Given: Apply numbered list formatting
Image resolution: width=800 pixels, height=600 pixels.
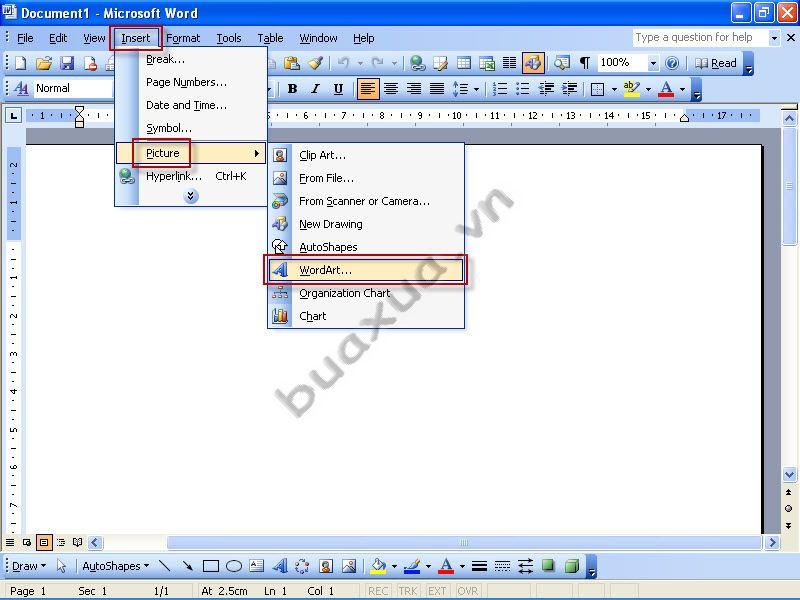Looking at the screenshot, I should click(499, 89).
